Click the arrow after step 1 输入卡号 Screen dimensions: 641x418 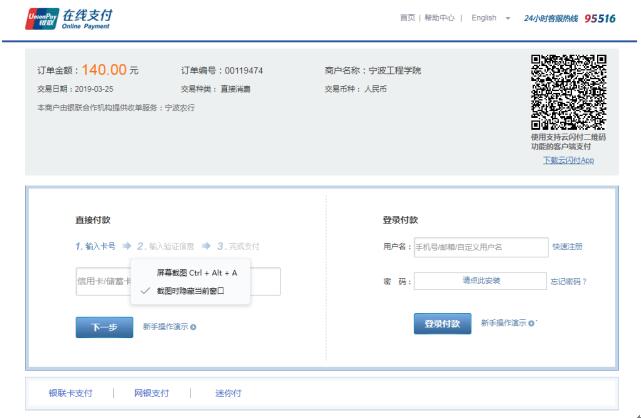pos(127,246)
